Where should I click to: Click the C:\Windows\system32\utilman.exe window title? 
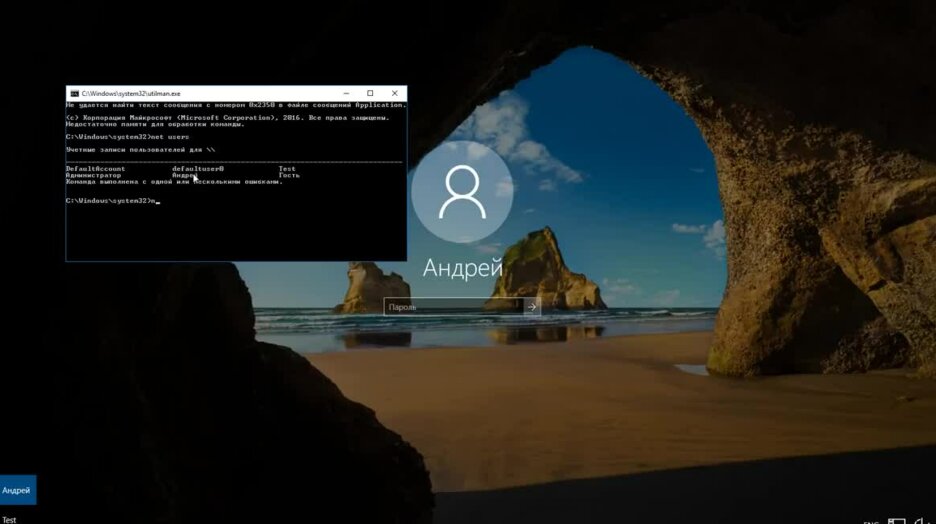click(131, 94)
